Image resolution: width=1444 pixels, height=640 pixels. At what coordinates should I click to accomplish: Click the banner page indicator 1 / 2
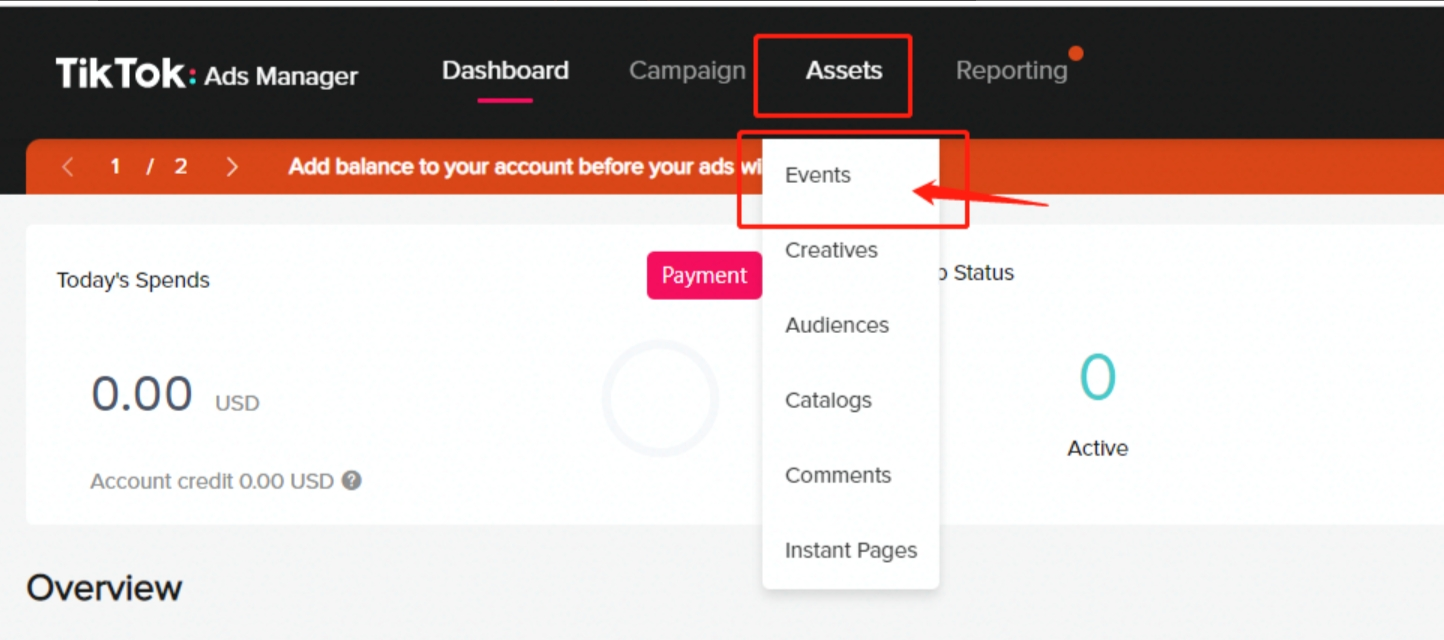[149, 167]
